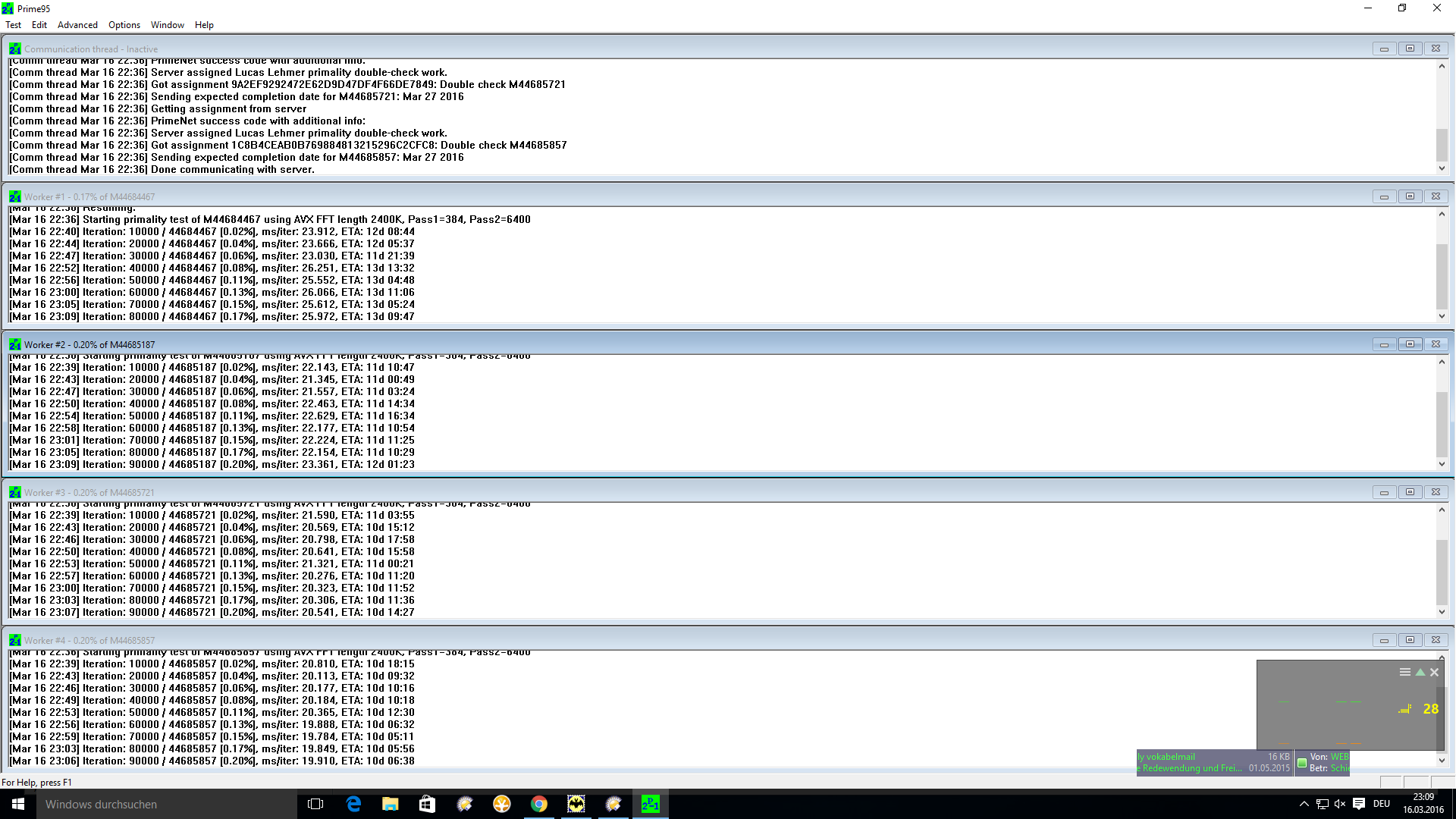Click Communication thread window icon
Image resolution: width=1456 pixels, height=819 pixels.
click(14, 49)
